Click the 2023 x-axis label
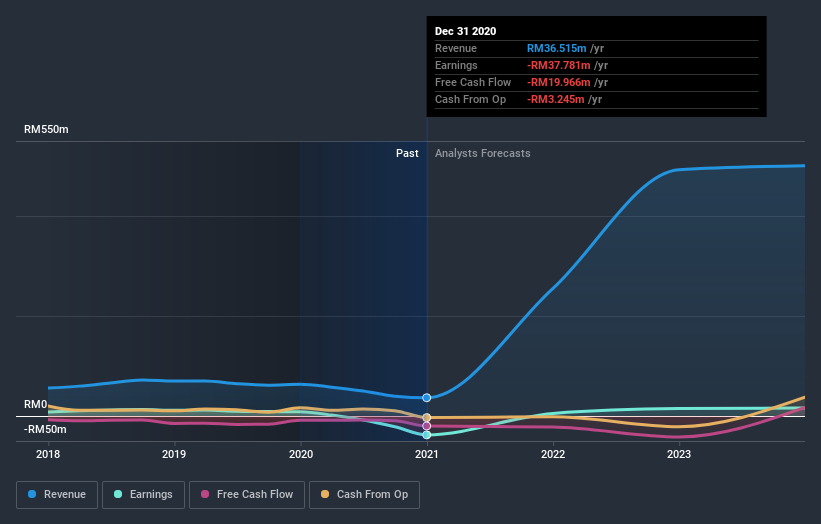This screenshot has height=524, width=821. tap(679, 454)
